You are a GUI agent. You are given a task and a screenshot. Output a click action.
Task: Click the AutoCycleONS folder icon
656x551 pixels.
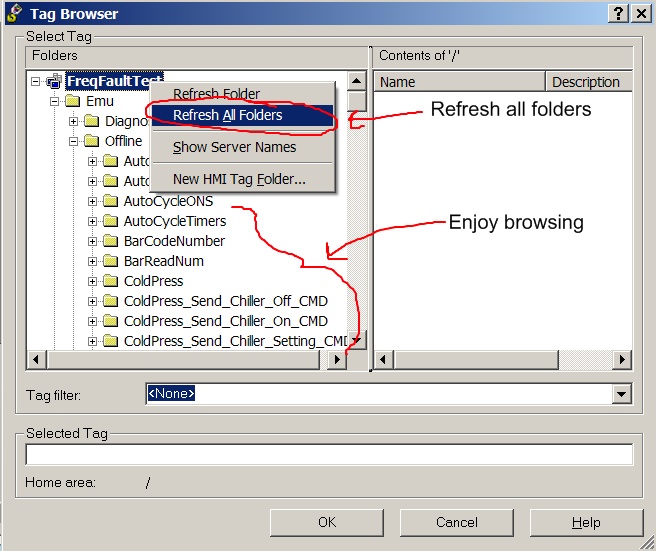coord(110,201)
